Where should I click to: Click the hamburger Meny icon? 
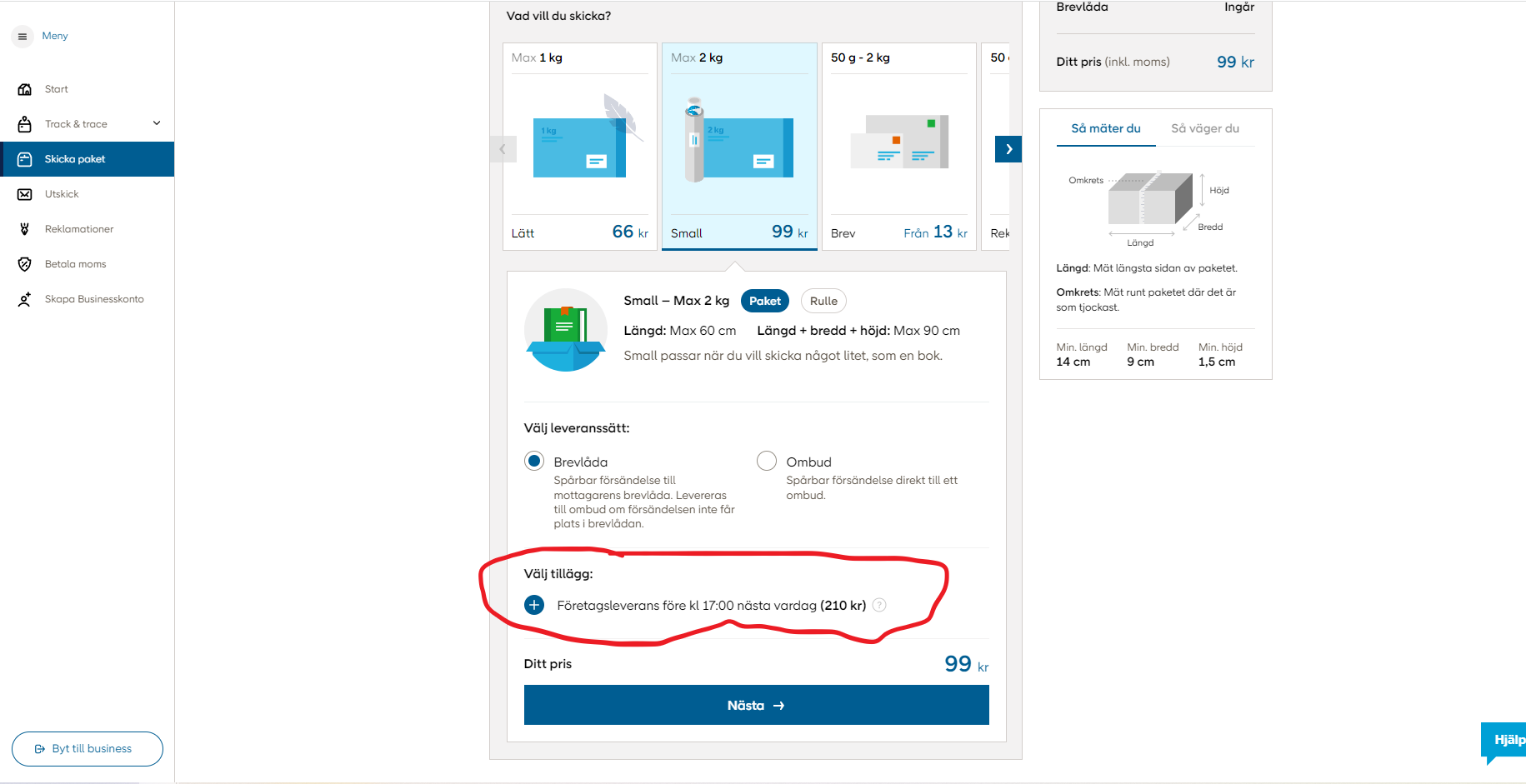(x=23, y=37)
